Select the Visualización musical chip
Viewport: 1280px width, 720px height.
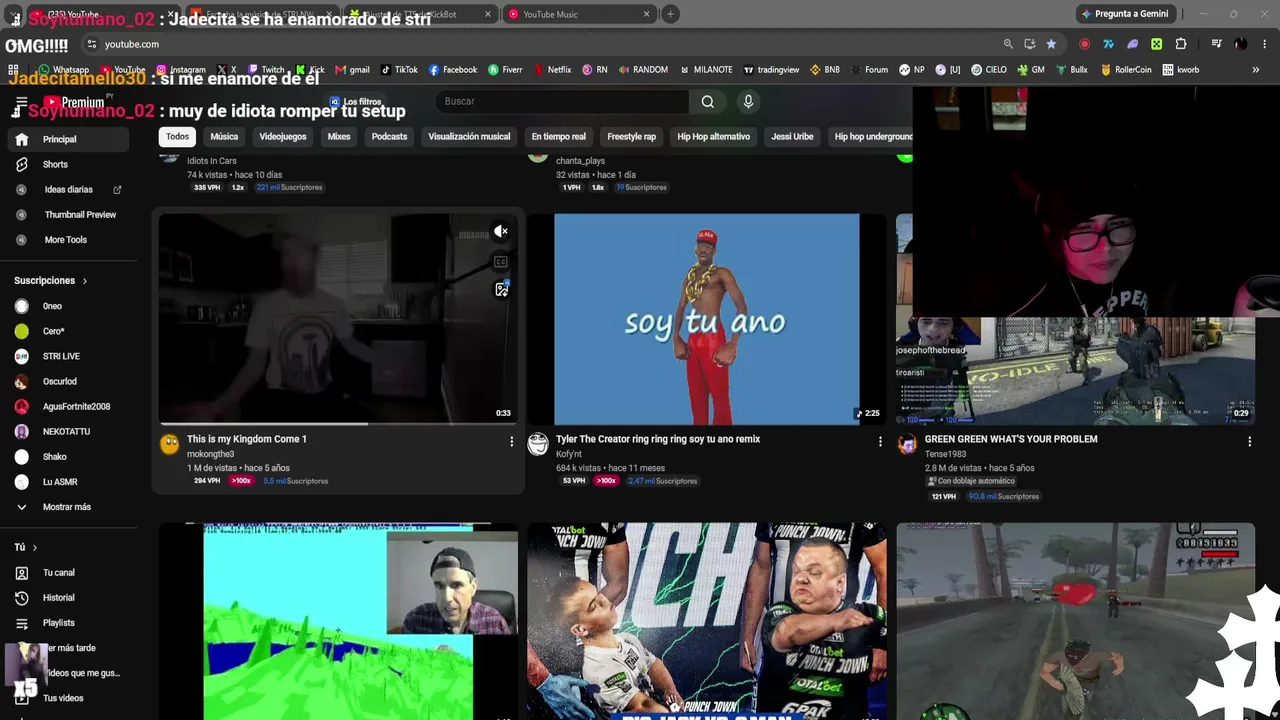(469, 137)
